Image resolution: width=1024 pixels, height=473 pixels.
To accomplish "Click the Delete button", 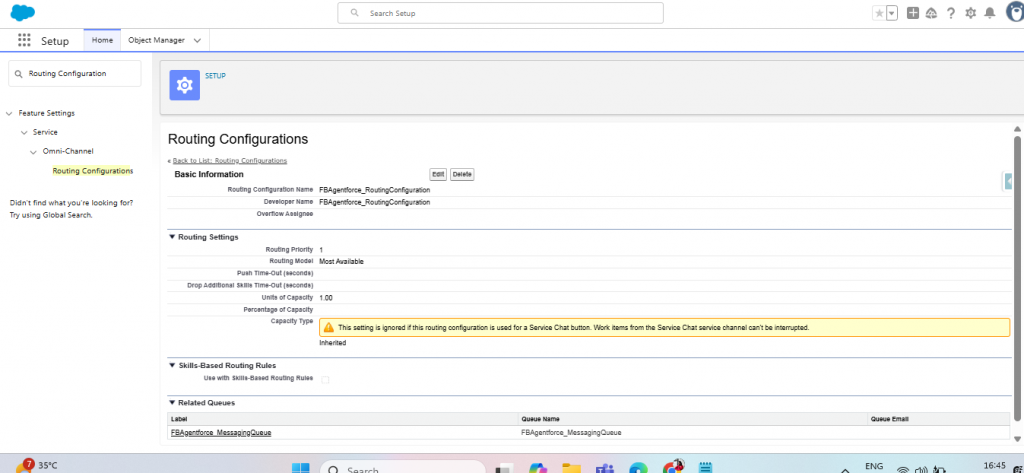I will (x=462, y=174).
